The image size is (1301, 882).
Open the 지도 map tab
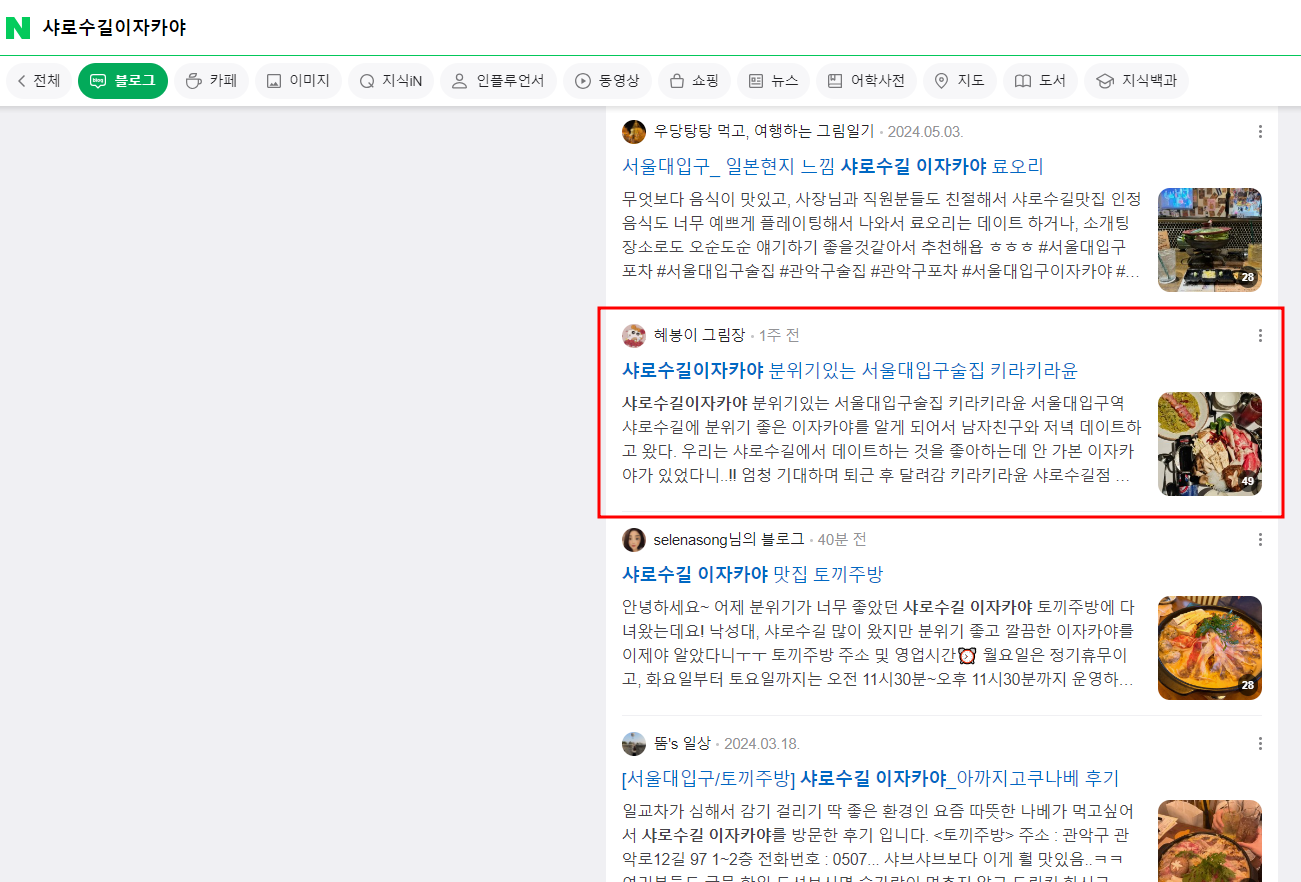click(959, 81)
